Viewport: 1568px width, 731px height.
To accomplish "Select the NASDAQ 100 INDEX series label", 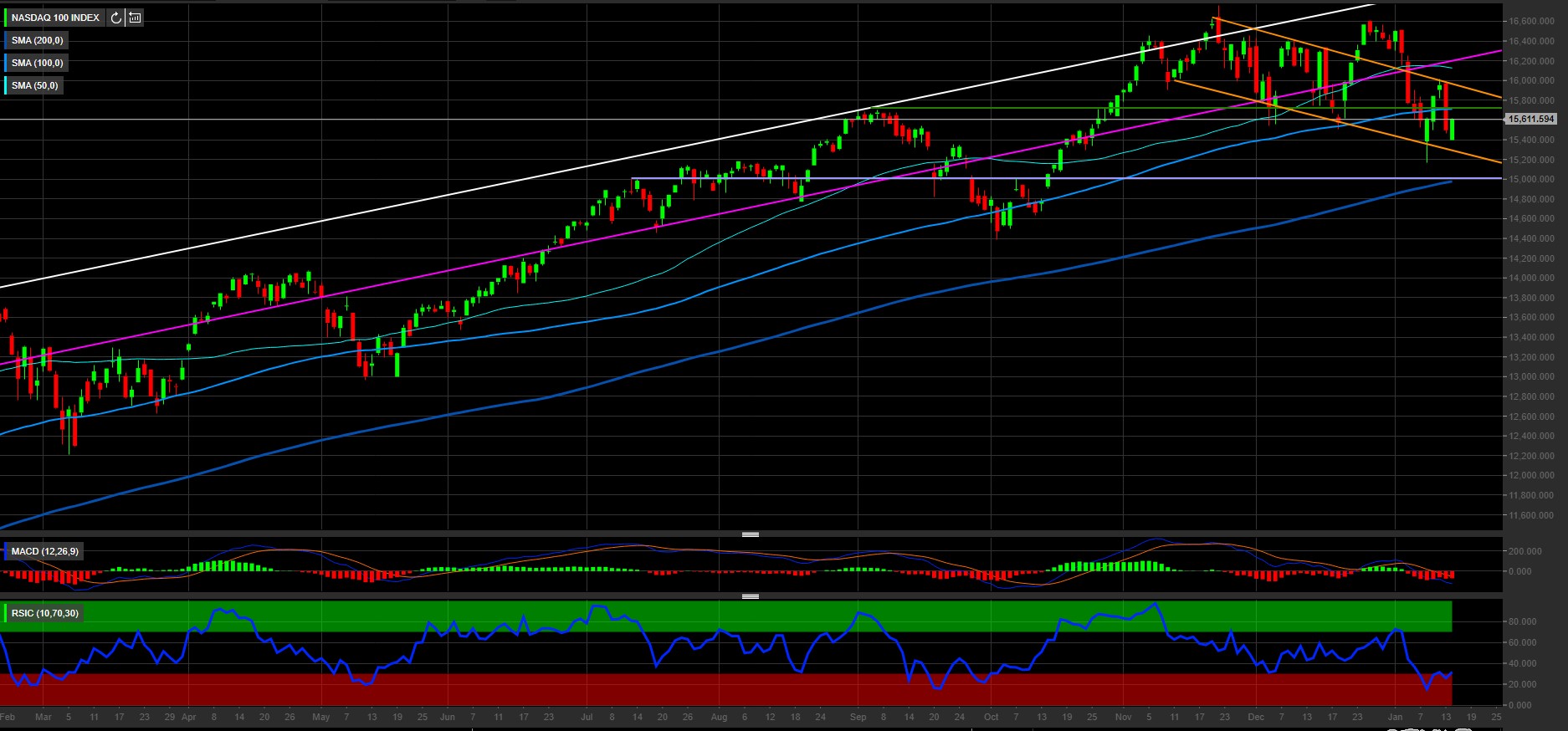I will click(55, 18).
